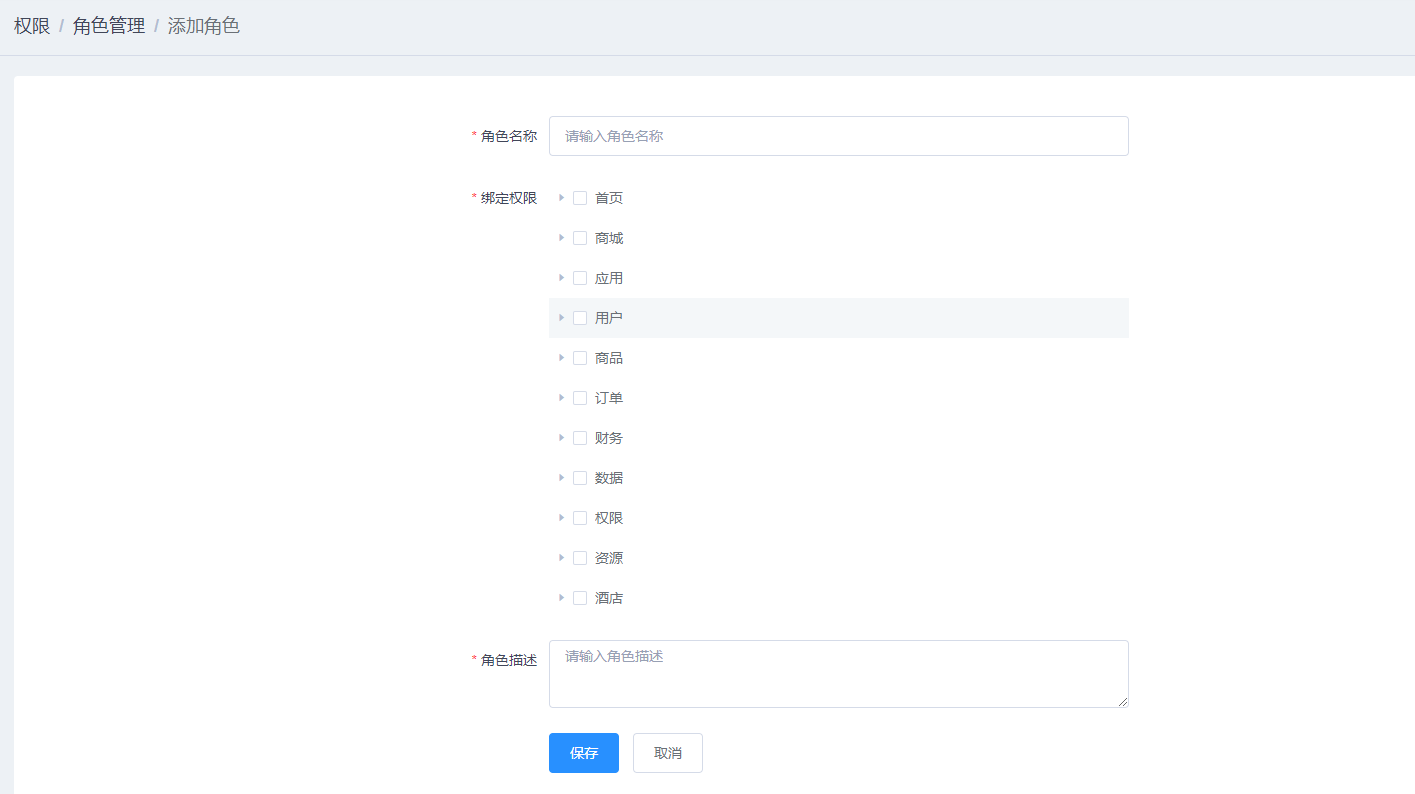The height and width of the screenshot is (794, 1415).
Task: Select the 订单 checkbox
Action: 580,398
